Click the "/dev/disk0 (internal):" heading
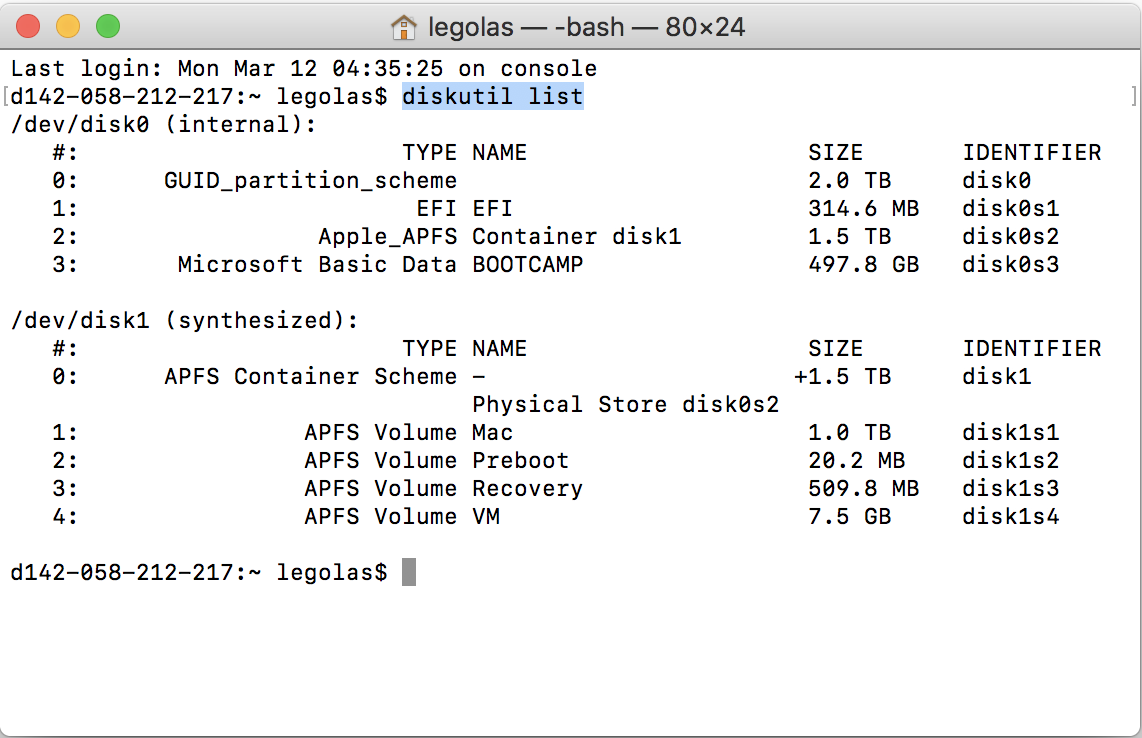 click(163, 125)
